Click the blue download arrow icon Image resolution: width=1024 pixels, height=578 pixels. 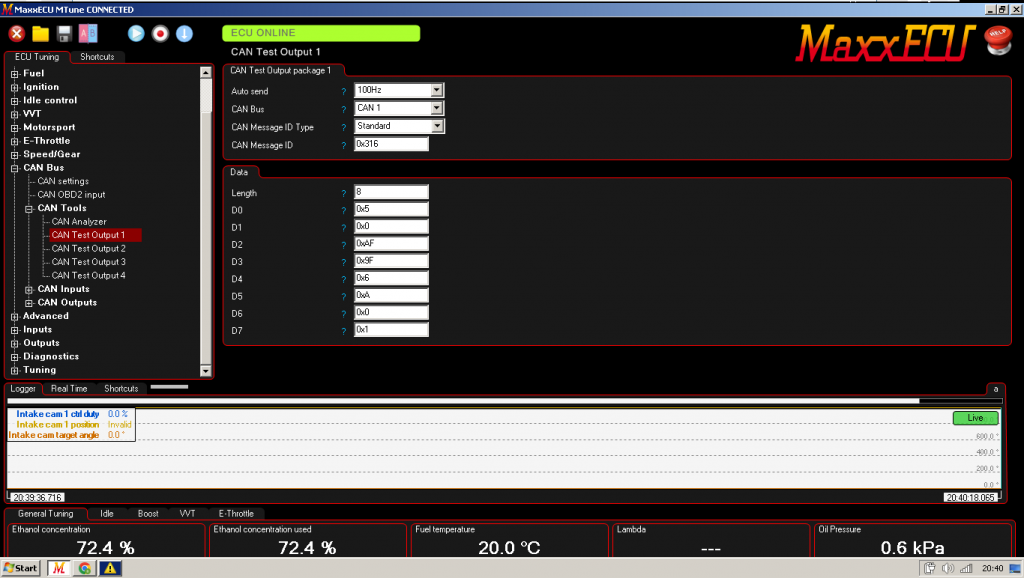[184, 33]
